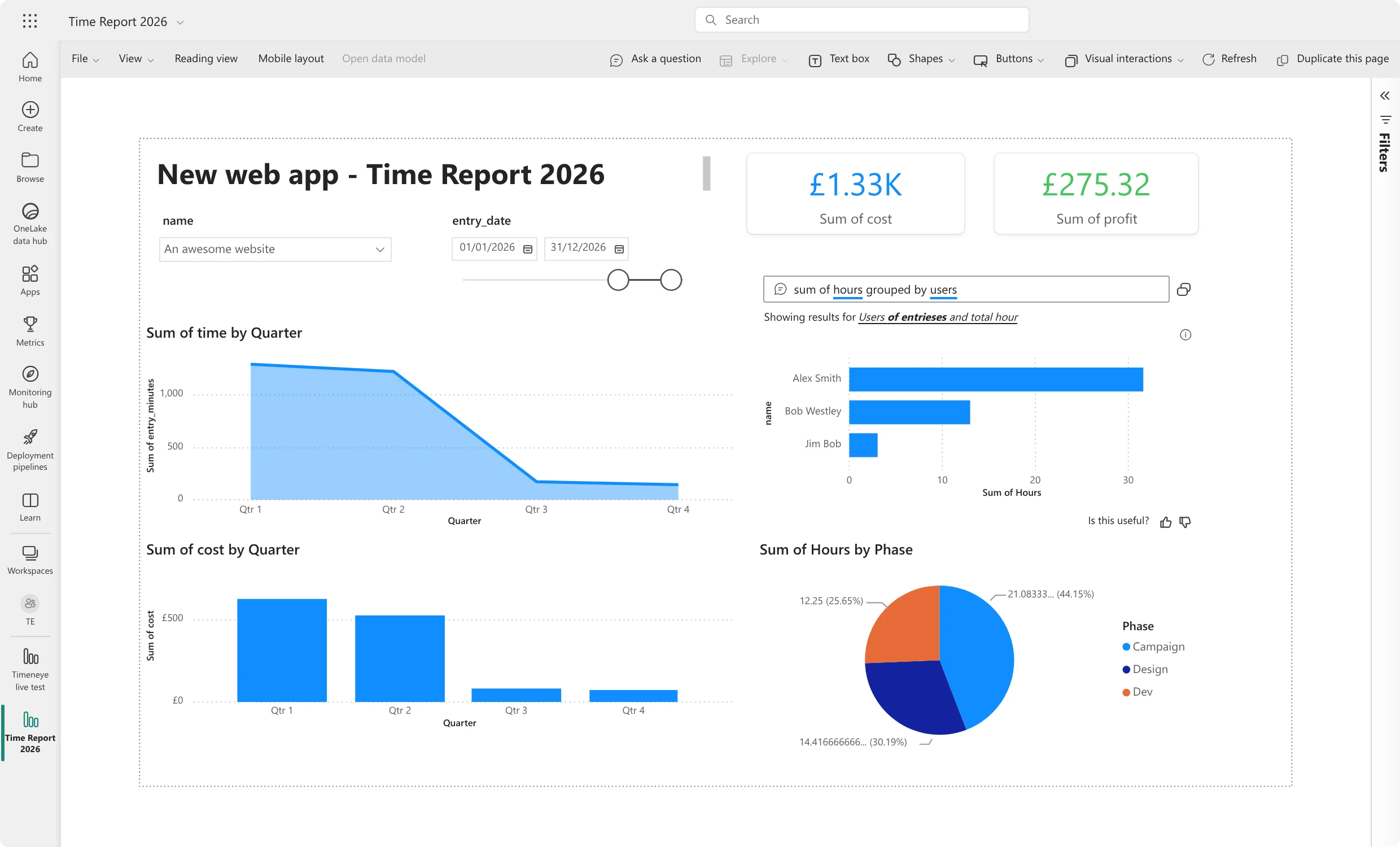Switch to Mobile layout
Viewport: 1400px width, 847px height.
coord(291,59)
